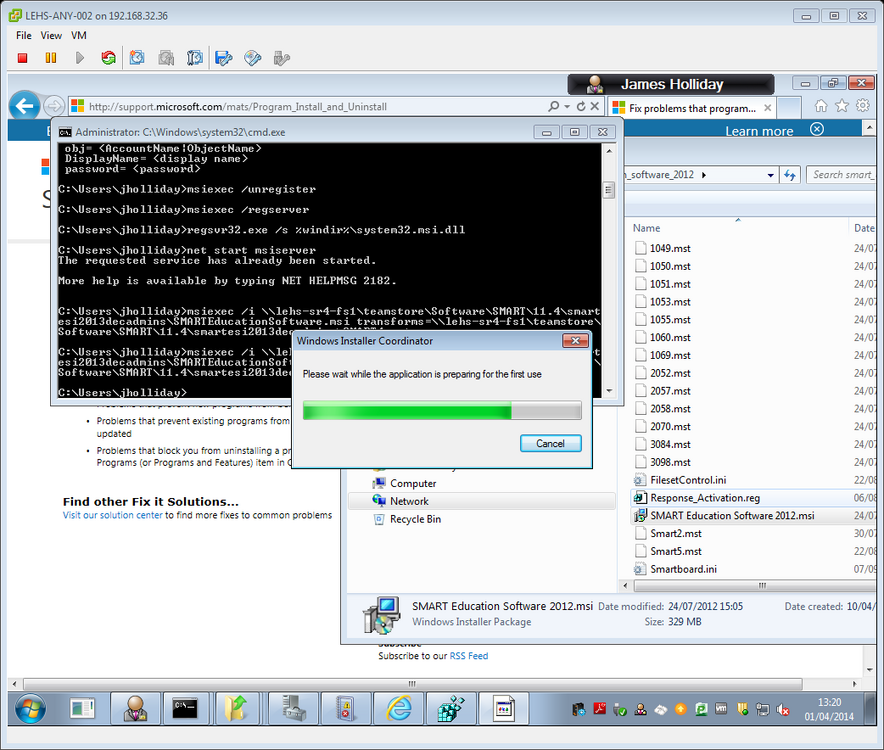Expand the breadcrumb arrow after _software_2012
Image resolution: width=884 pixels, height=750 pixels.
[x=704, y=175]
